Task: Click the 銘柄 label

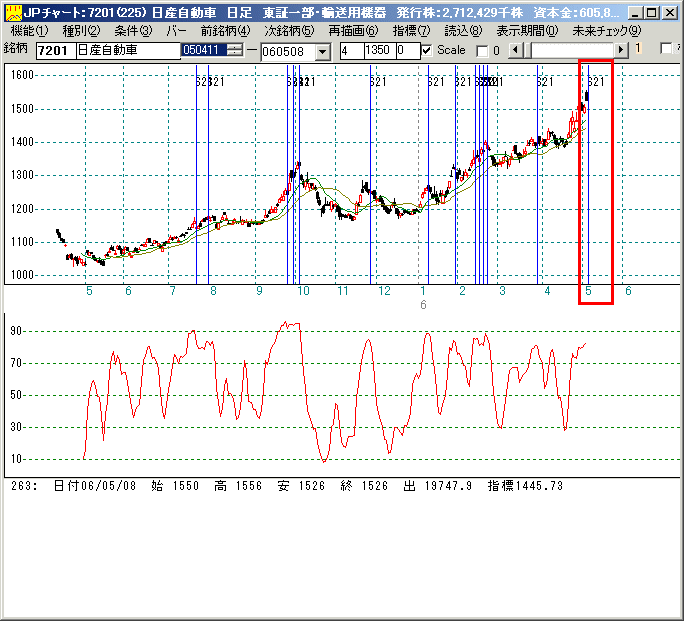Action: [16, 48]
